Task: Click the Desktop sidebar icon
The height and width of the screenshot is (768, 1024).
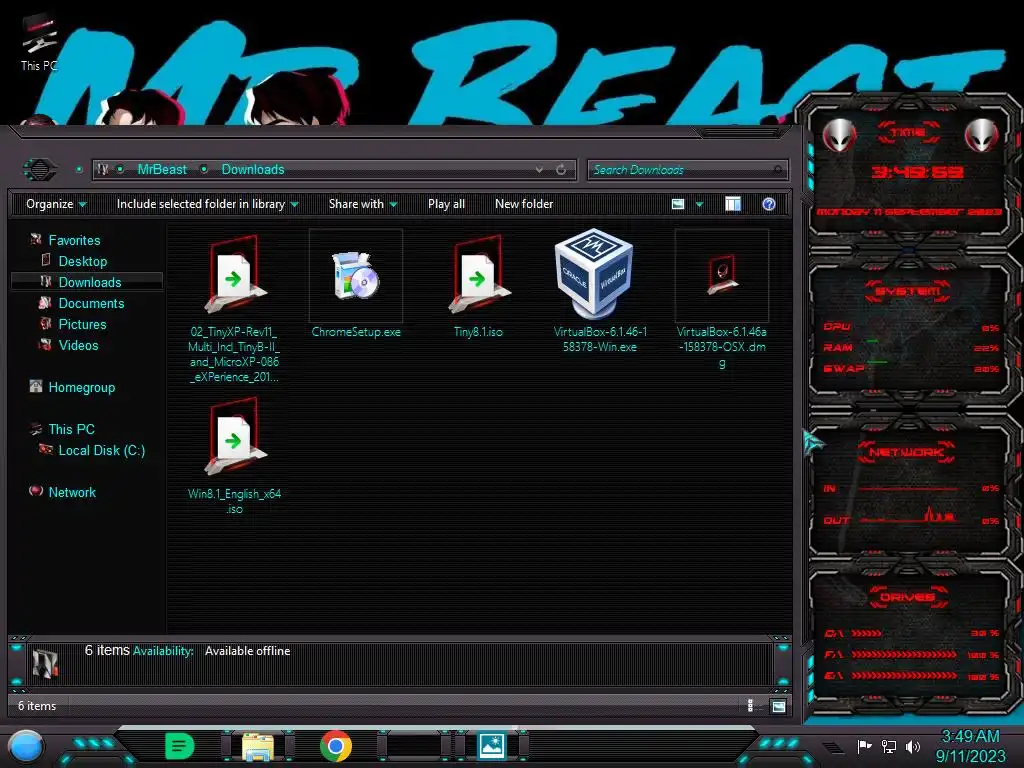Action: (46, 260)
